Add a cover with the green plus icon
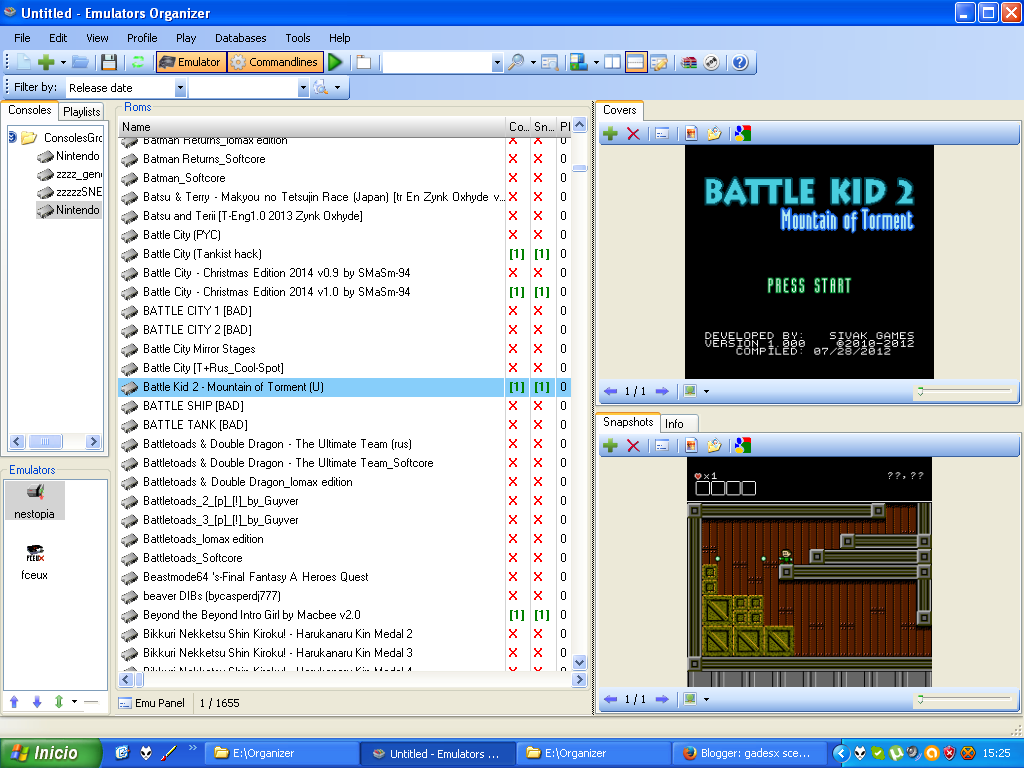 [610, 134]
